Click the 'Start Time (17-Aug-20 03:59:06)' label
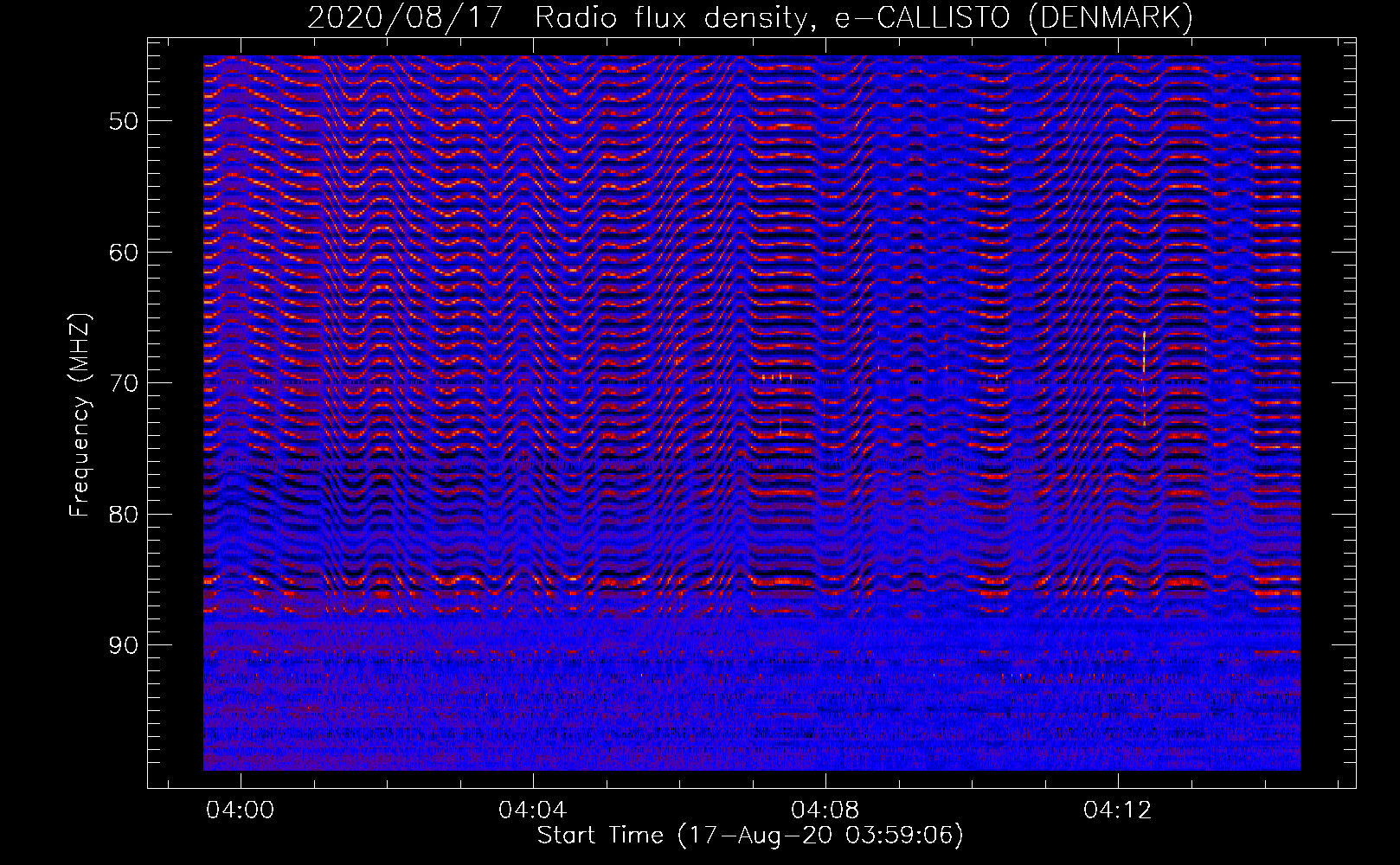This screenshot has height=865, width=1400. tap(750, 836)
